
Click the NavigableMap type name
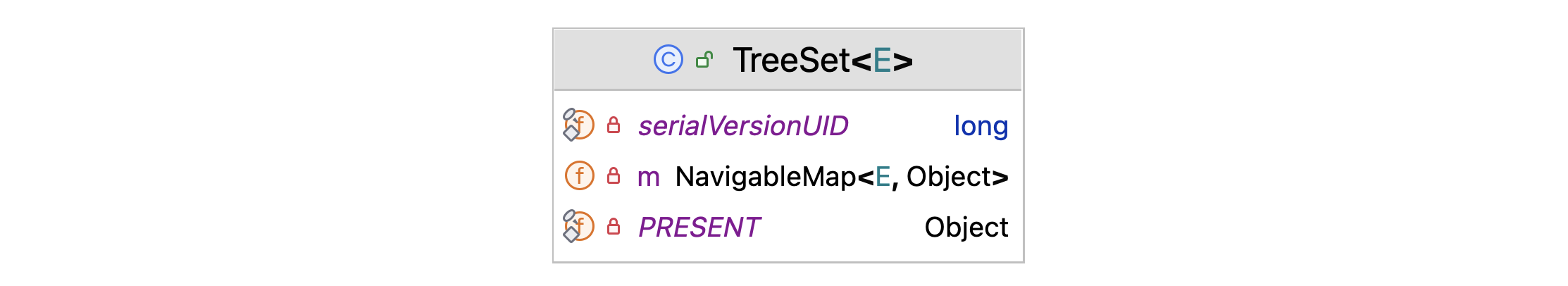(765, 177)
